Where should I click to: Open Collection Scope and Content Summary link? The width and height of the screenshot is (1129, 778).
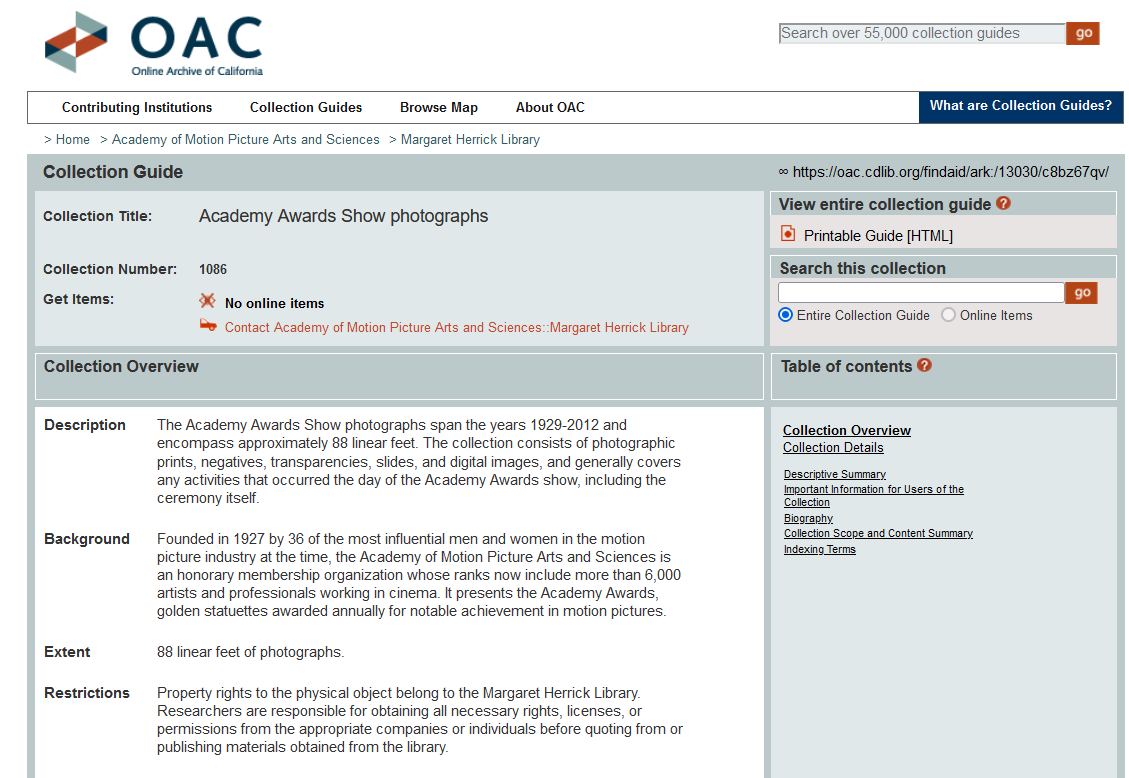(878, 533)
